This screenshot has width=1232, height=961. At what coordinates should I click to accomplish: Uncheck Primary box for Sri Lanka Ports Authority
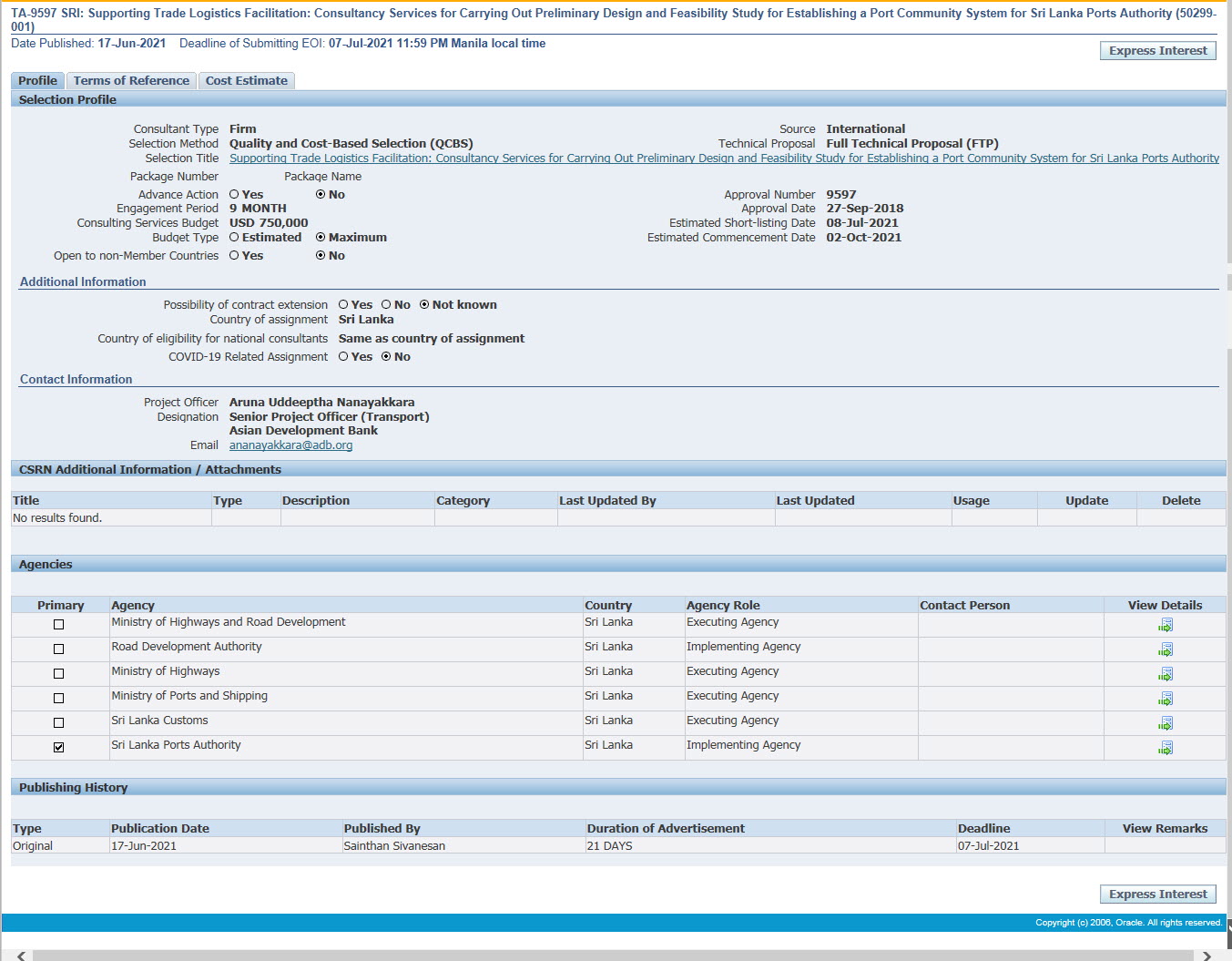pyautogui.click(x=59, y=748)
